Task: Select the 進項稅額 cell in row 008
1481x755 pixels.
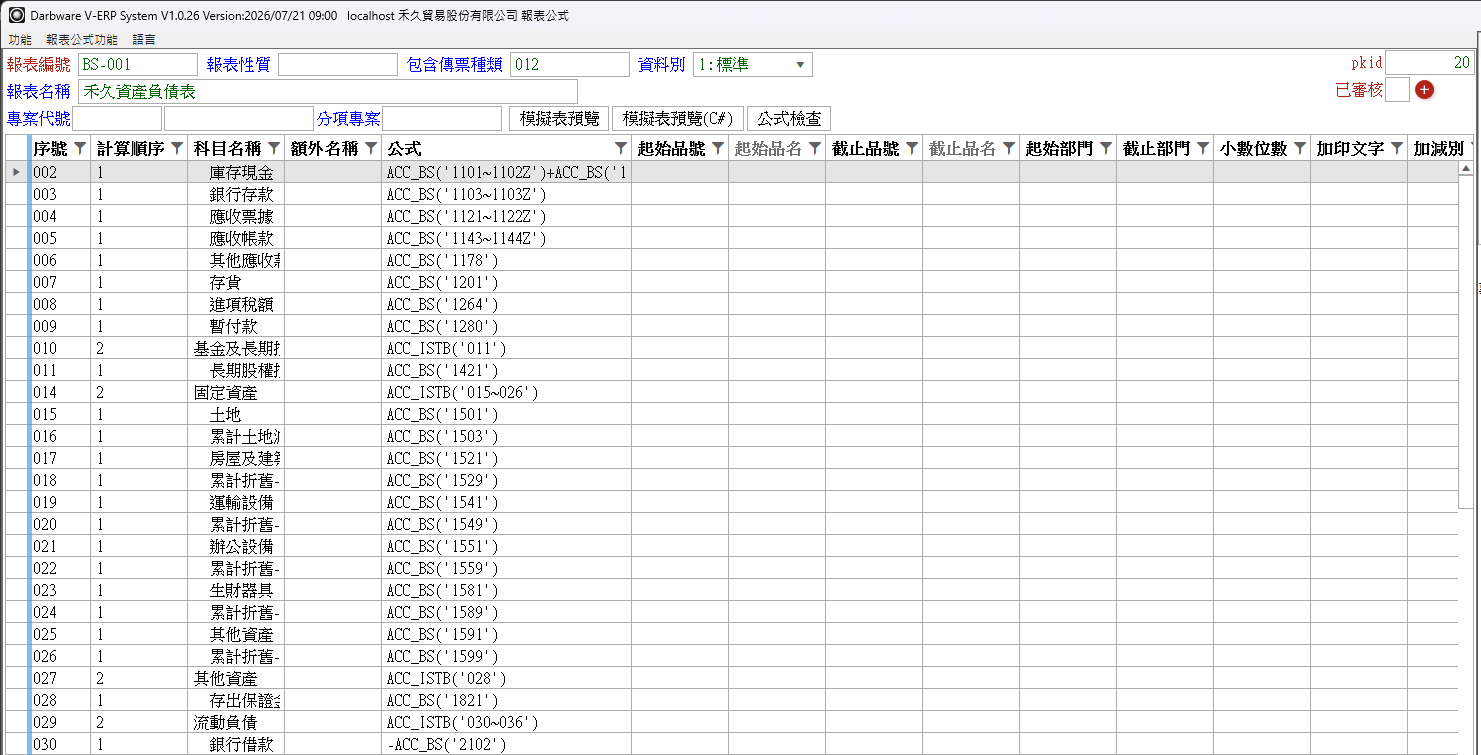Action: (236, 304)
